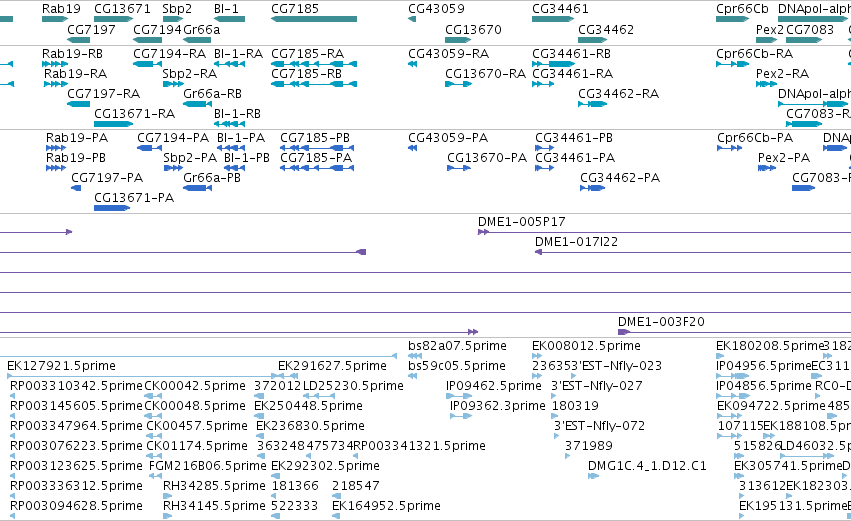Select transcript label CG13671-RA
851x521 pixels.
pos(135,114)
